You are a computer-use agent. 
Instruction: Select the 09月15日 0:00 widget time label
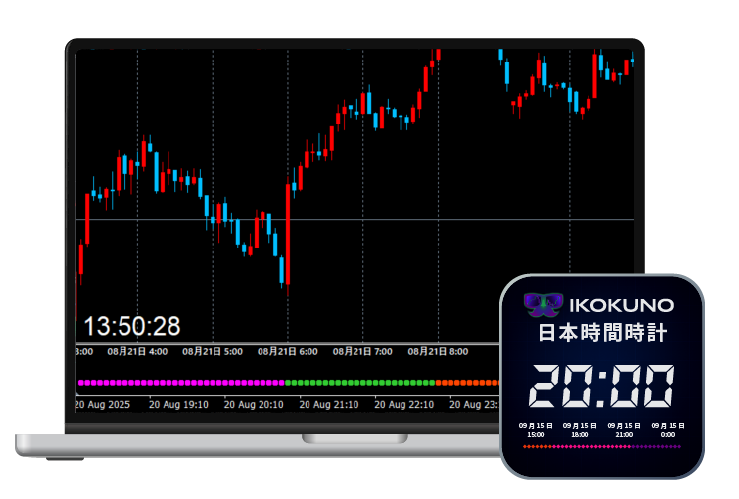pos(667,429)
